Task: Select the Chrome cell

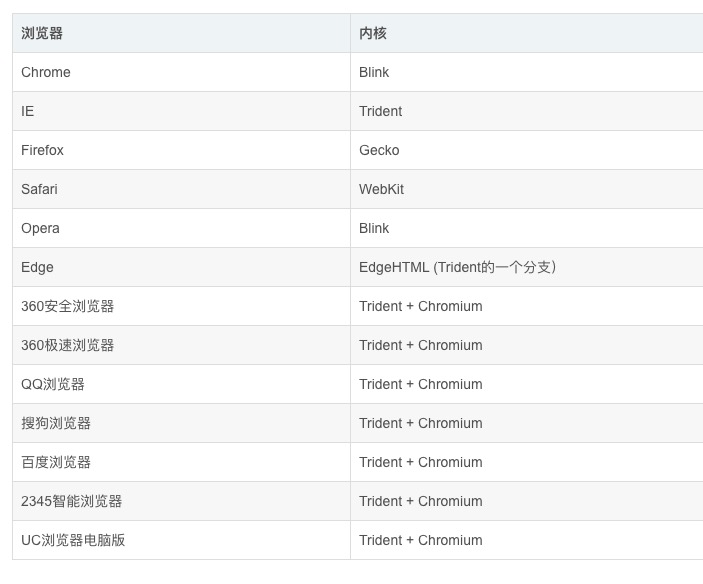Action: click(46, 72)
